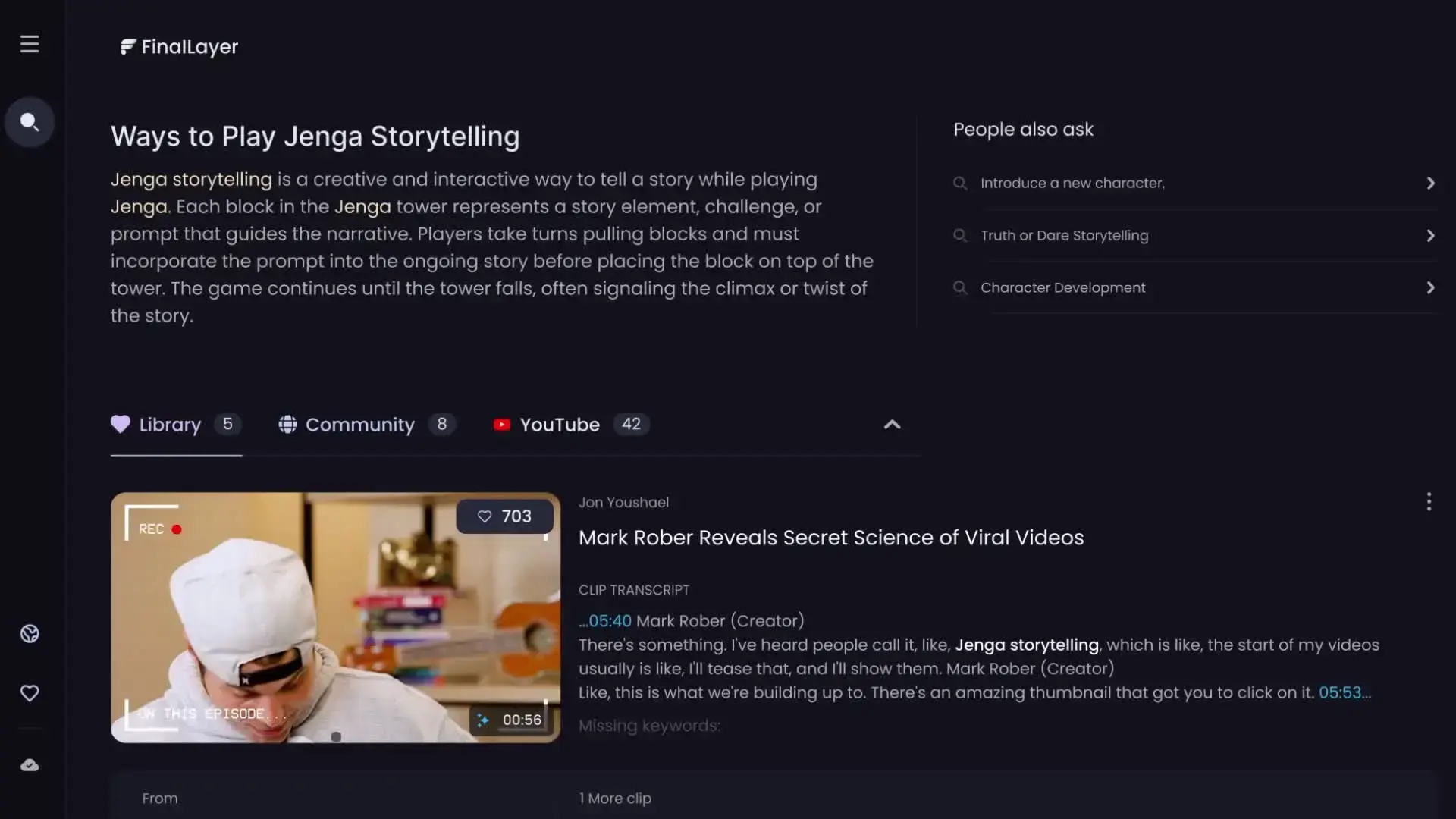Screen dimensions: 1456x819
Task: Jump to the 05:40 transcript timestamp
Action: (x=609, y=621)
